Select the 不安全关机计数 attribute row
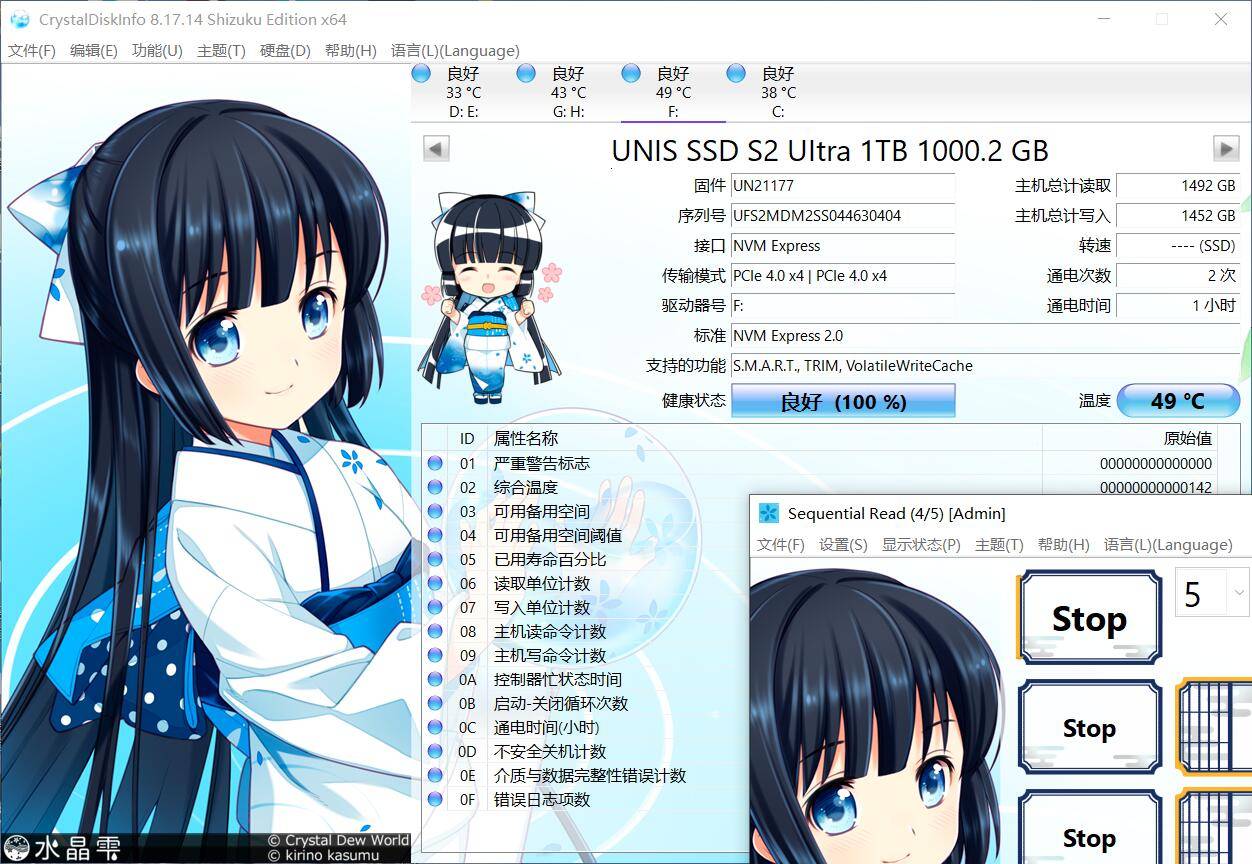The image size is (1252, 864). coord(586,751)
